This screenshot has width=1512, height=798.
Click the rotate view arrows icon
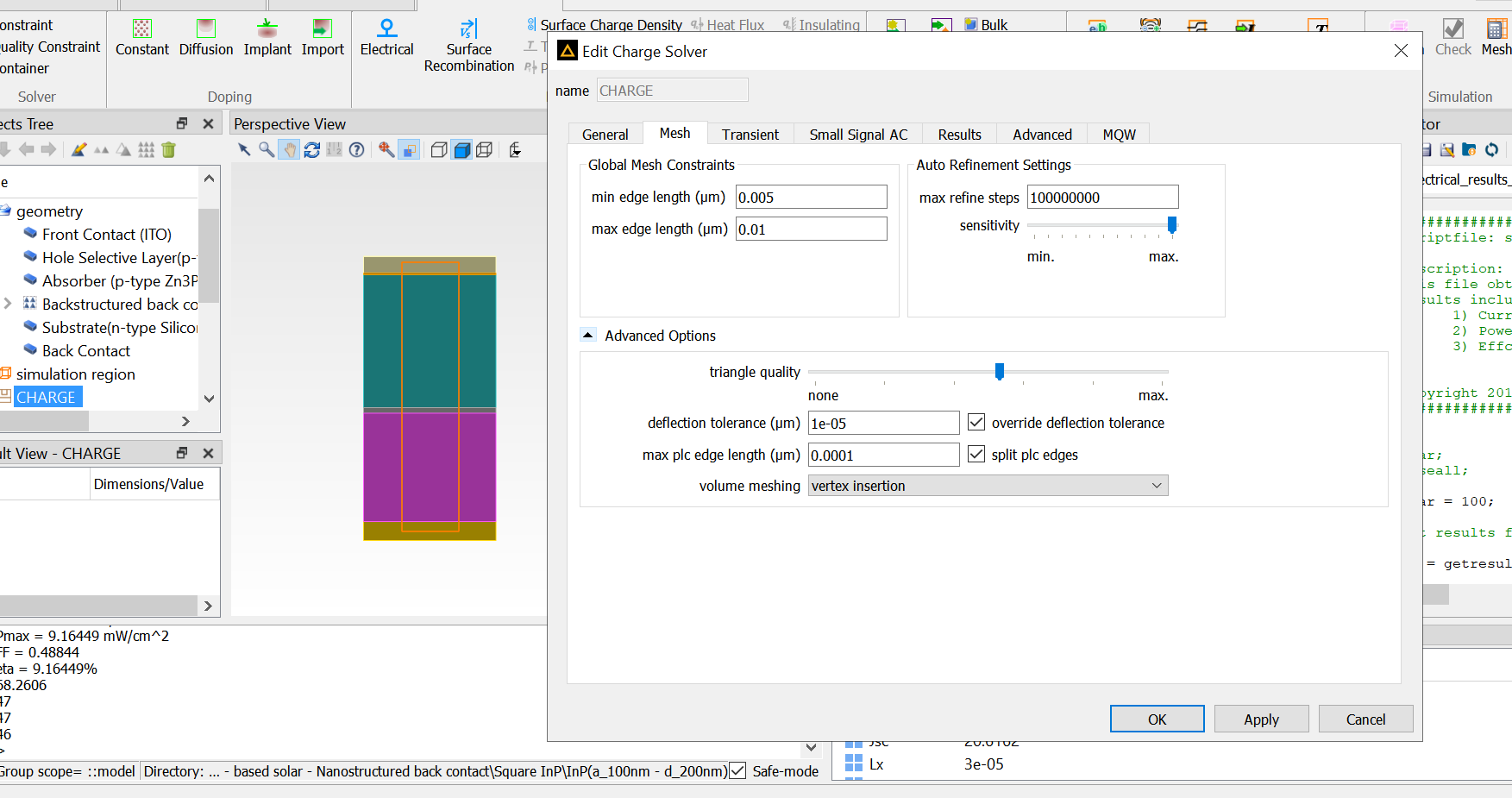(312, 150)
